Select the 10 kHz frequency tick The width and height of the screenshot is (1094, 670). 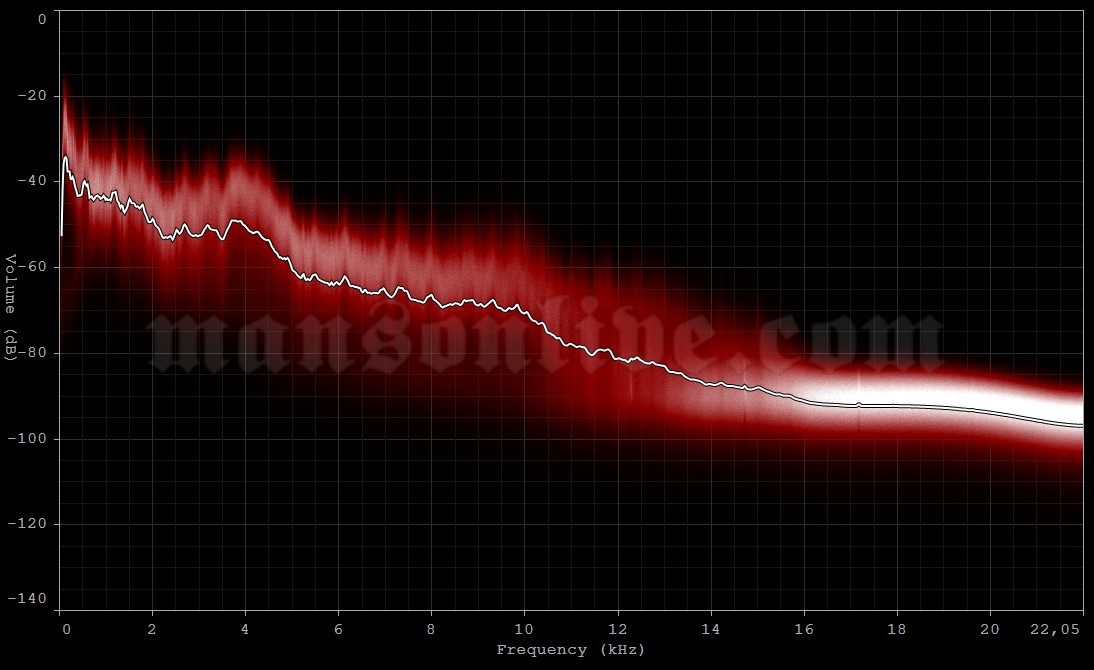click(522, 631)
